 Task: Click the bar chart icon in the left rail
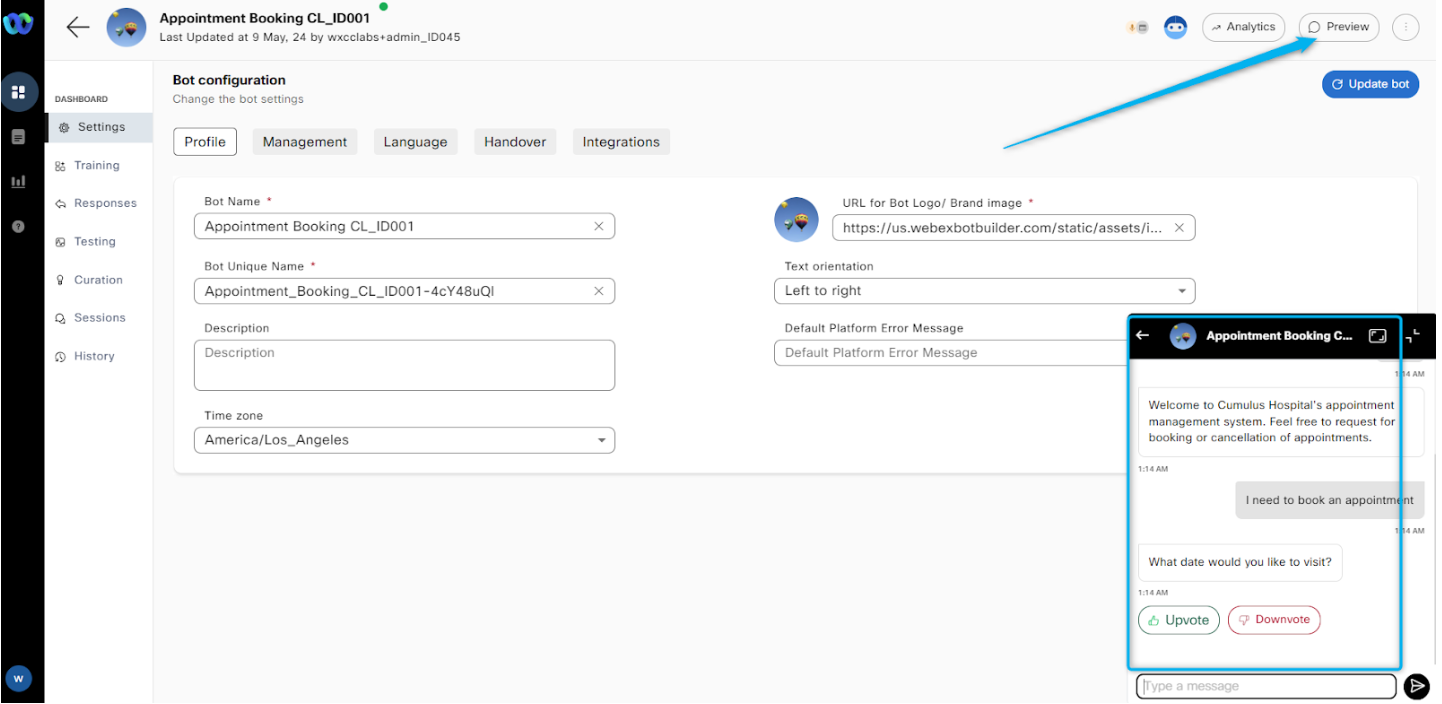19,182
